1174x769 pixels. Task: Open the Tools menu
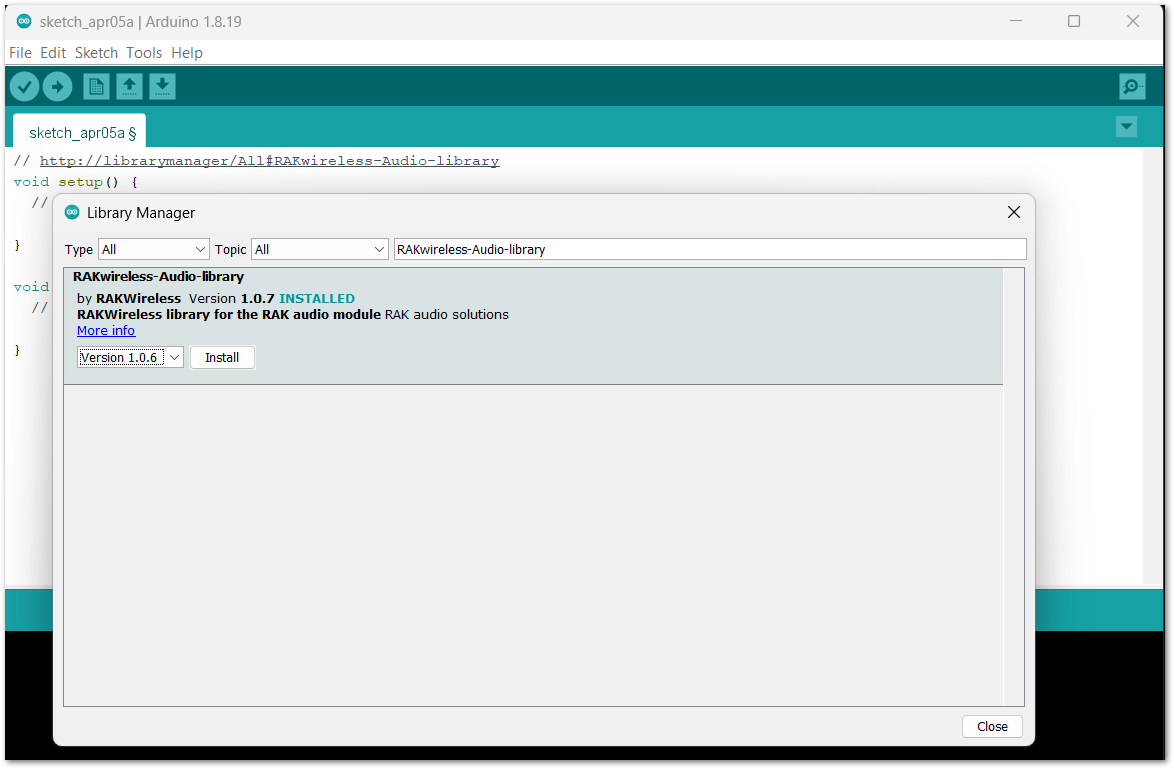[x=144, y=53]
